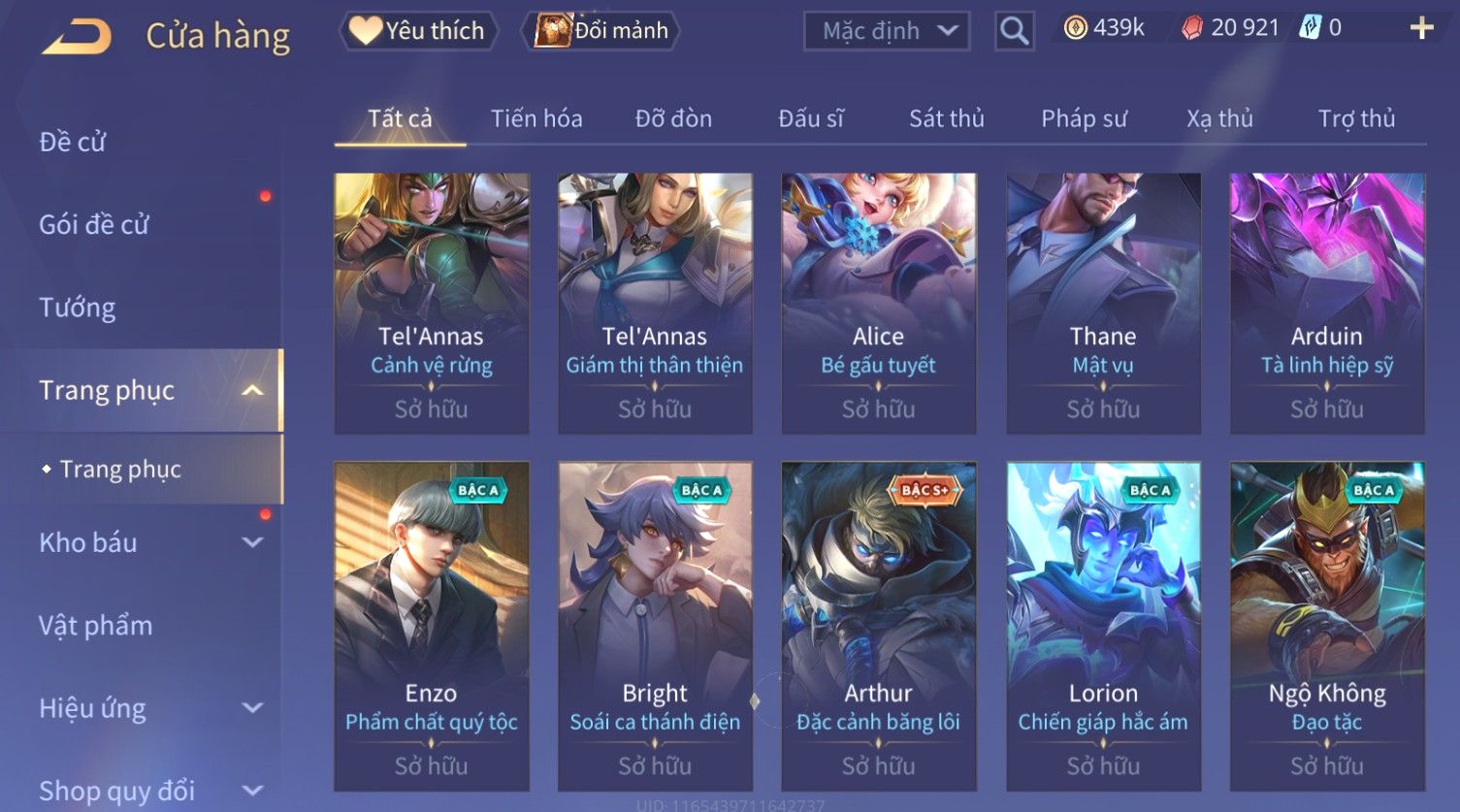This screenshot has width=1460, height=812.
Task: Tap the gold coin balance icon
Action: click(1075, 28)
